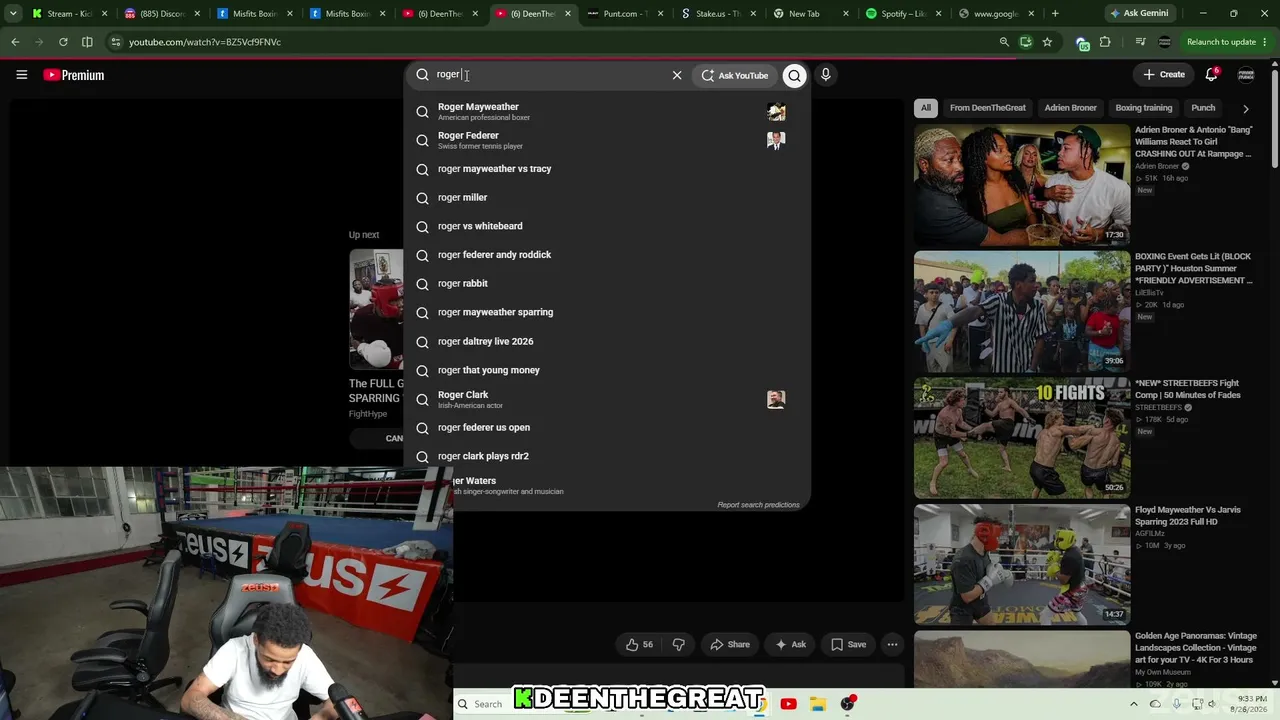Pick the roger rabbit suggestion

606,284
